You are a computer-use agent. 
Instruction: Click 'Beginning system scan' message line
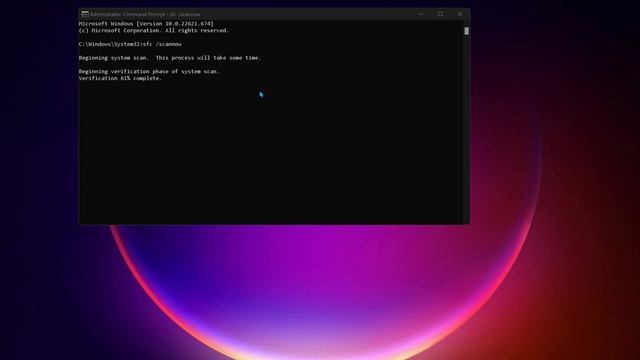tap(170, 58)
